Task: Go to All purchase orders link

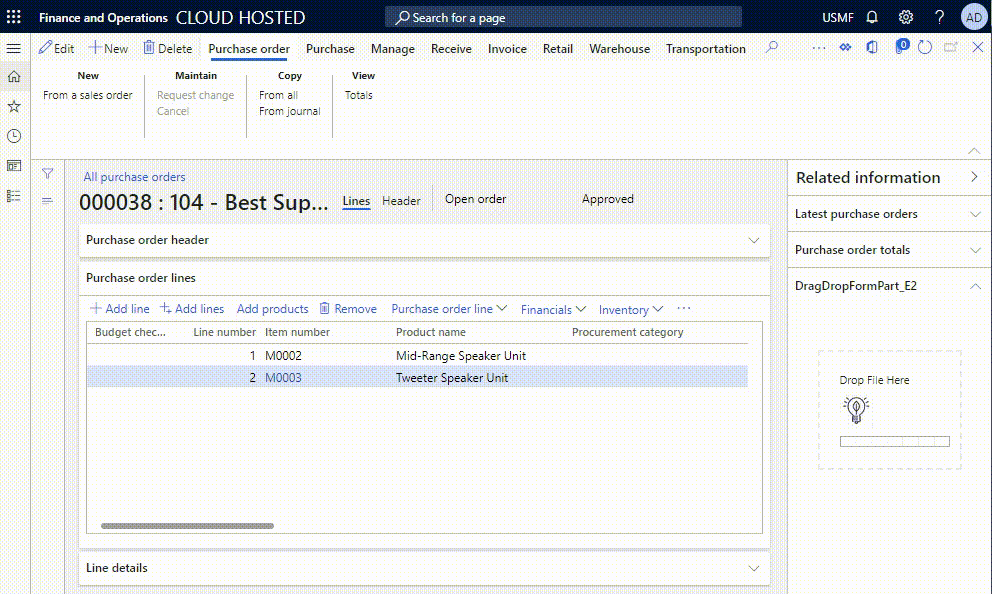Action: pyautogui.click(x=134, y=177)
